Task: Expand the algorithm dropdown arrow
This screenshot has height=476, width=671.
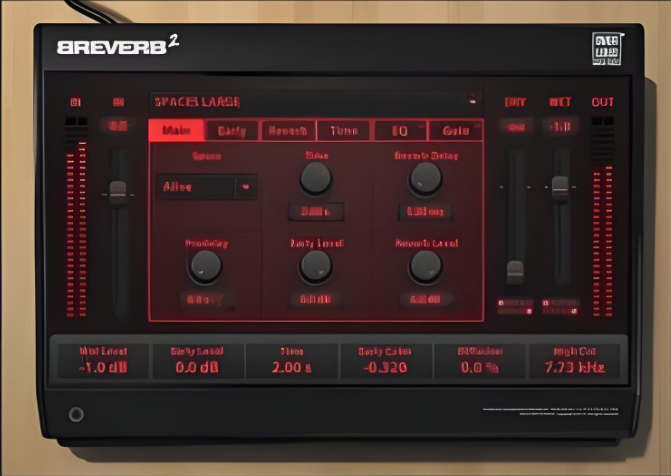Action: pos(246,187)
